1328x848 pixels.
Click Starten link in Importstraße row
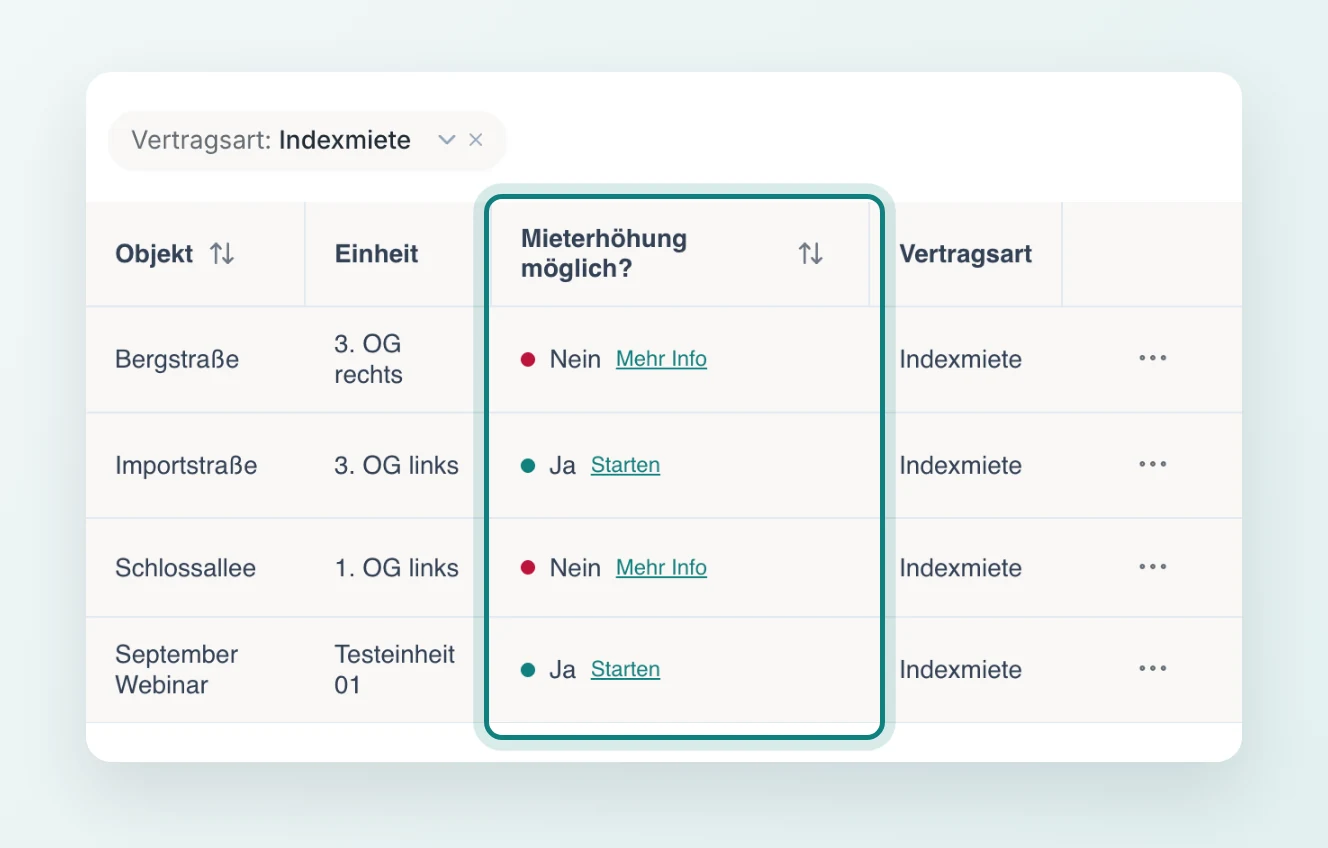(625, 465)
